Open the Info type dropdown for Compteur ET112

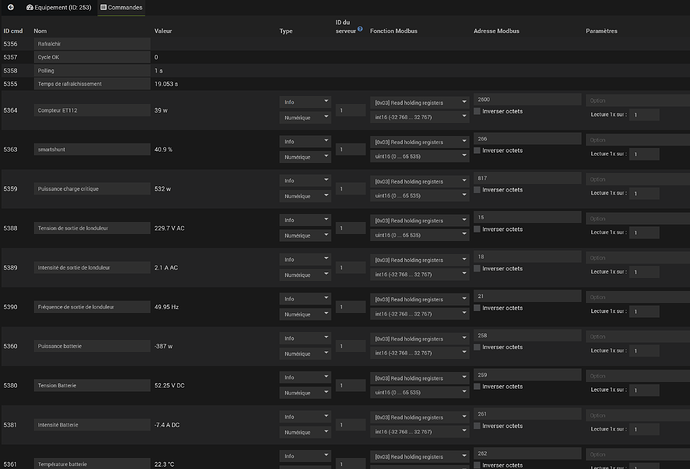pos(305,101)
